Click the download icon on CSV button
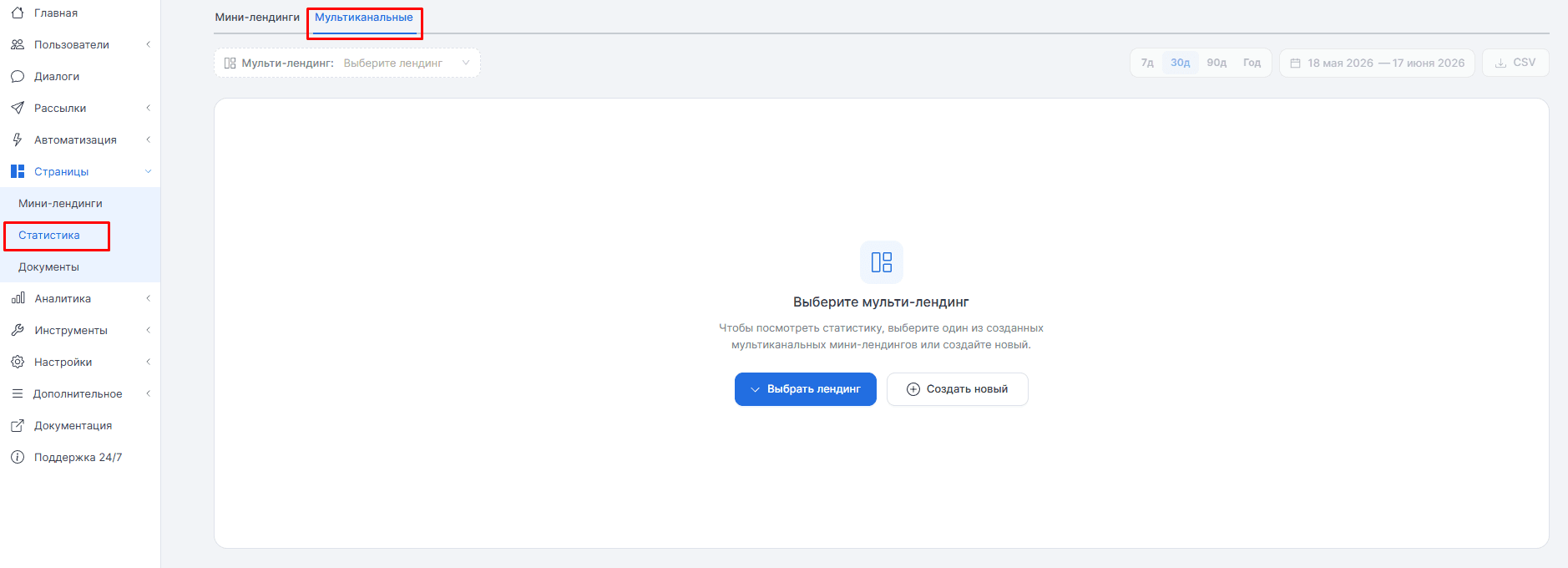The width and height of the screenshot is (1568, 568). click(x=1500, y=63)
